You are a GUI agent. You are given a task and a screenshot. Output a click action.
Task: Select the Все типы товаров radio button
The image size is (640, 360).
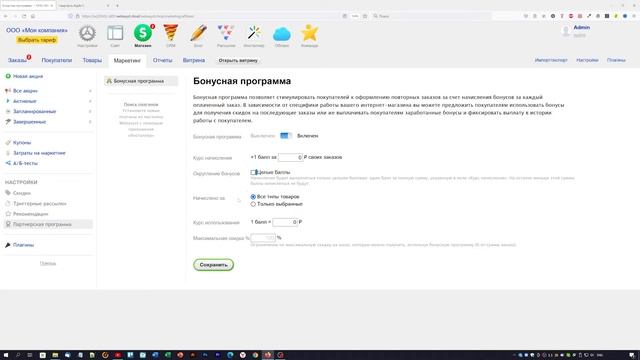click(x=253, y=197)
